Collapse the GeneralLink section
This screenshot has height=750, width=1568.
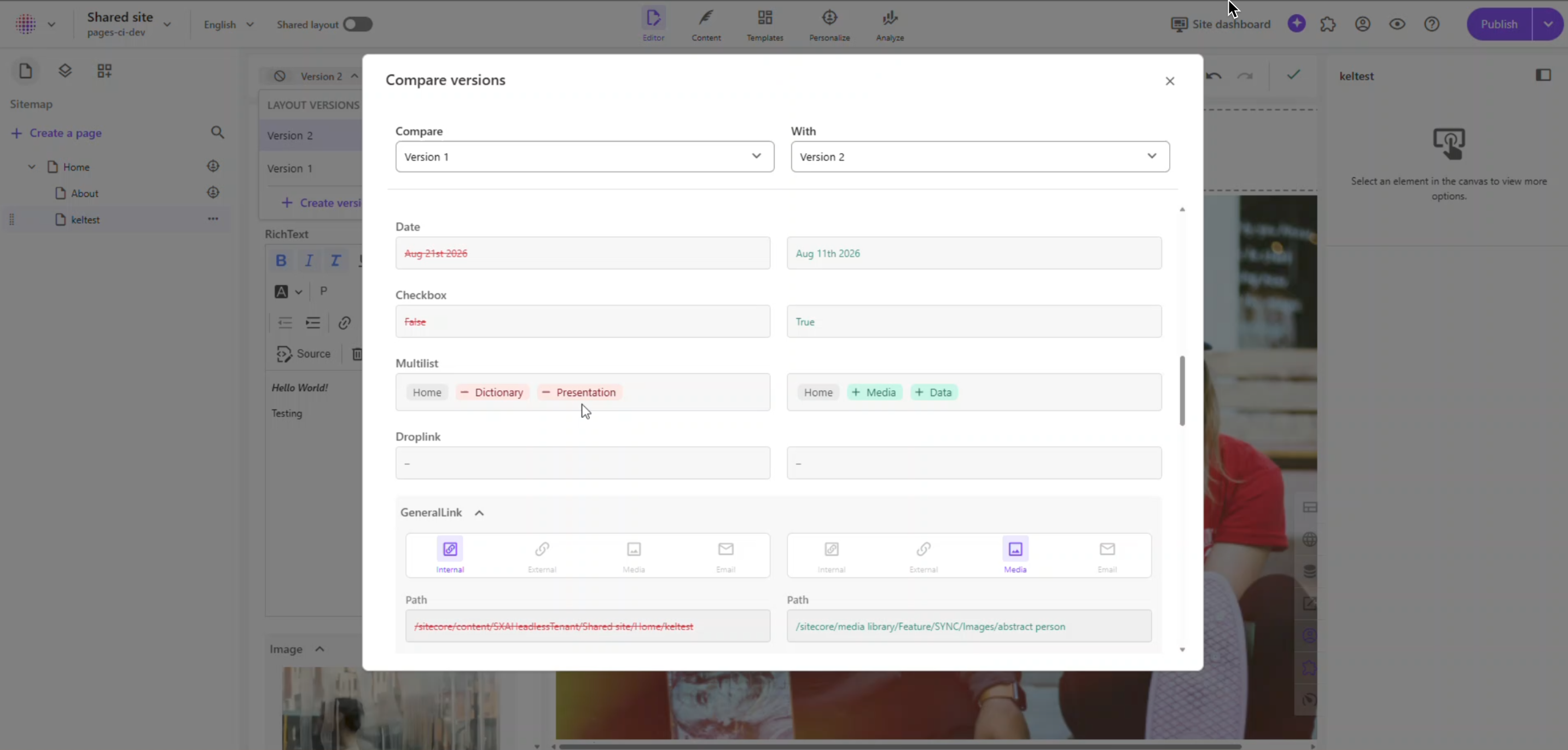point(479,513)
